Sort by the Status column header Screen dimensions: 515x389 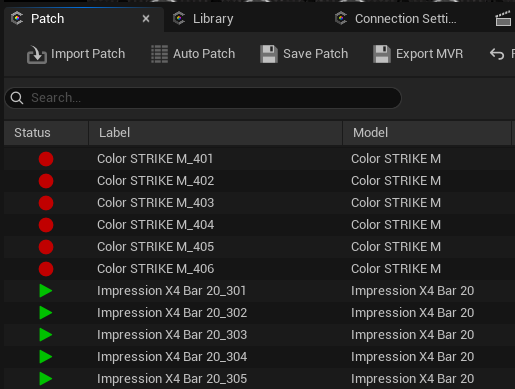click(46, 133)
